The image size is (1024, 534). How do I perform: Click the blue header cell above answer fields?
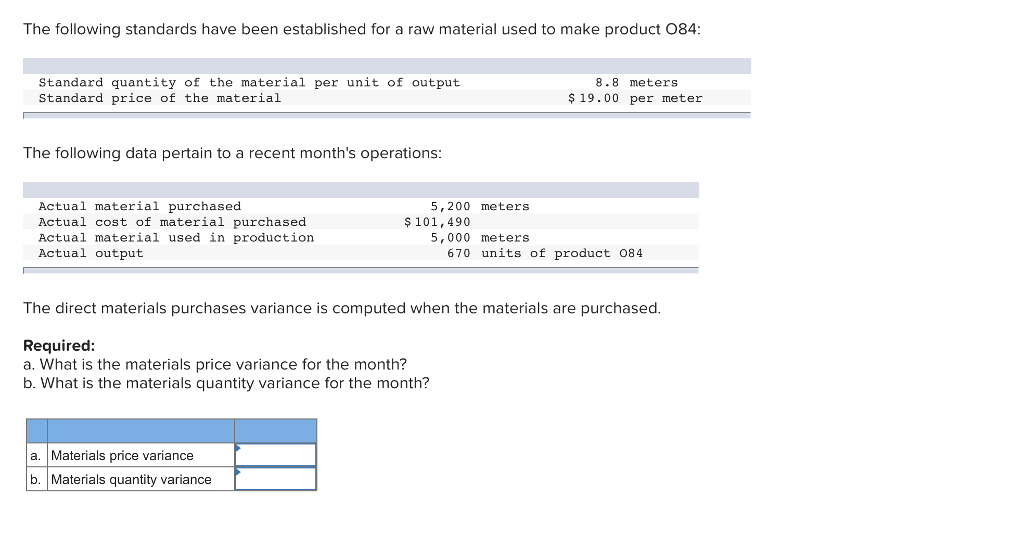pyautogui.click(x=276, y=431)
